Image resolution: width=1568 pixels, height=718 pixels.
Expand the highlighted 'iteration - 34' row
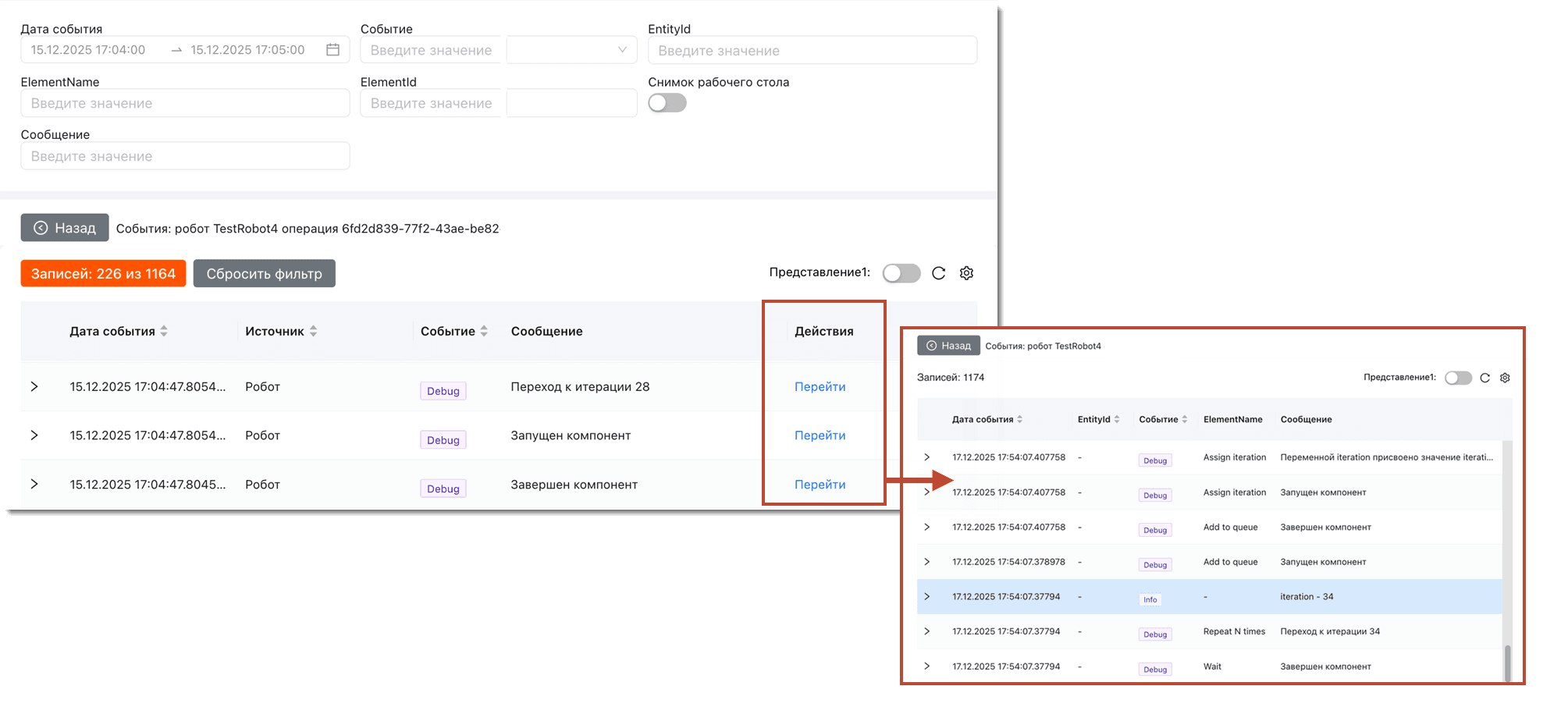(926, 596)
